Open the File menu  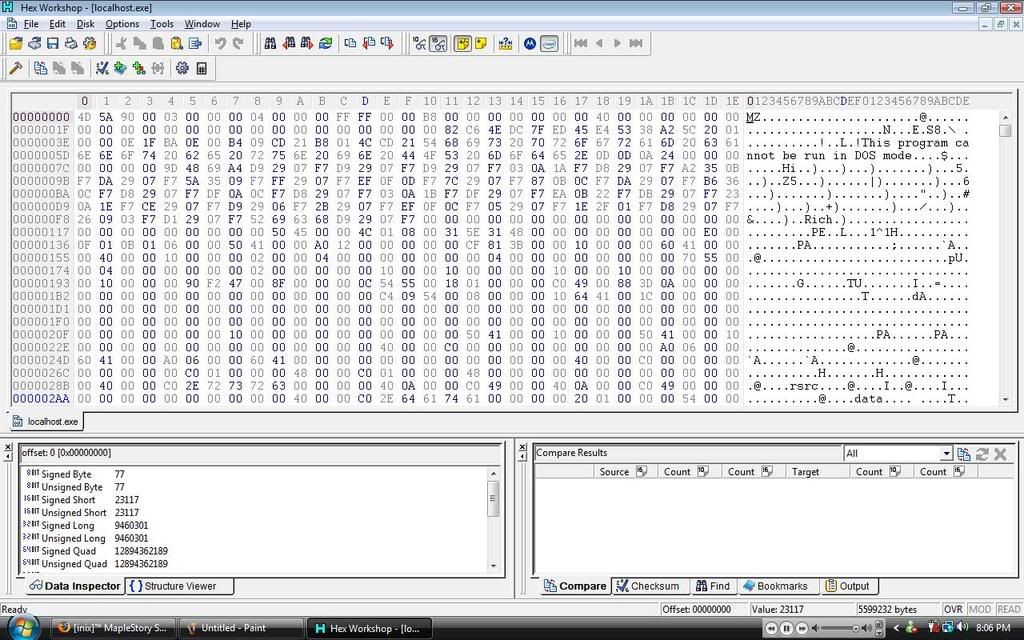31,24
